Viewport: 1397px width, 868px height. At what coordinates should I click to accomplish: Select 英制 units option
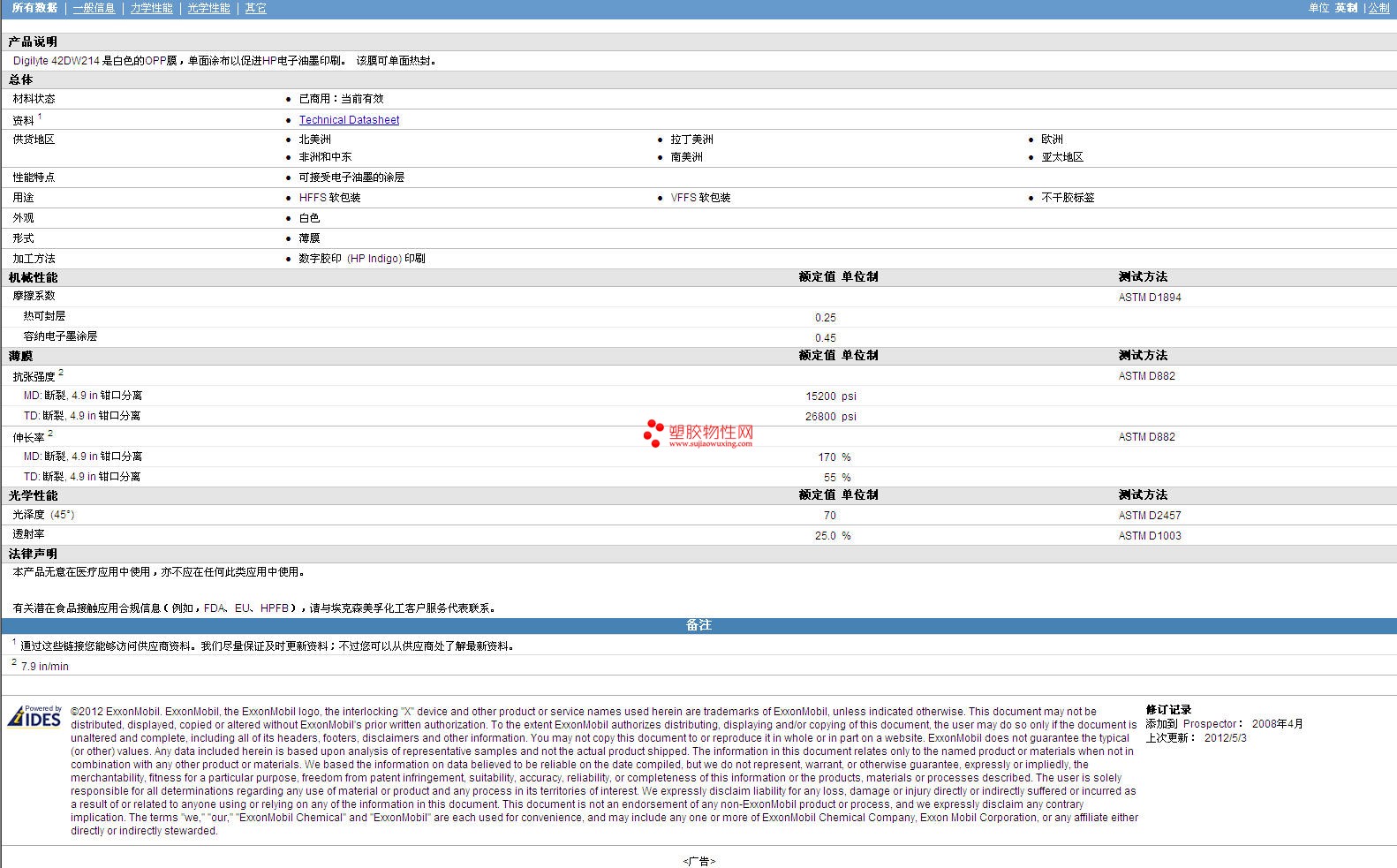(x=1346, y=8)
